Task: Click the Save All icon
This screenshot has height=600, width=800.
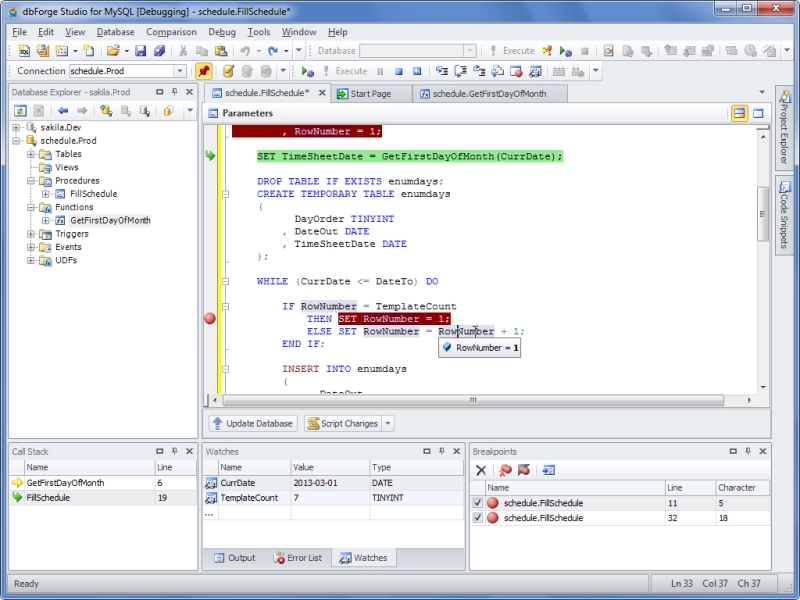Action: (159, 51)
